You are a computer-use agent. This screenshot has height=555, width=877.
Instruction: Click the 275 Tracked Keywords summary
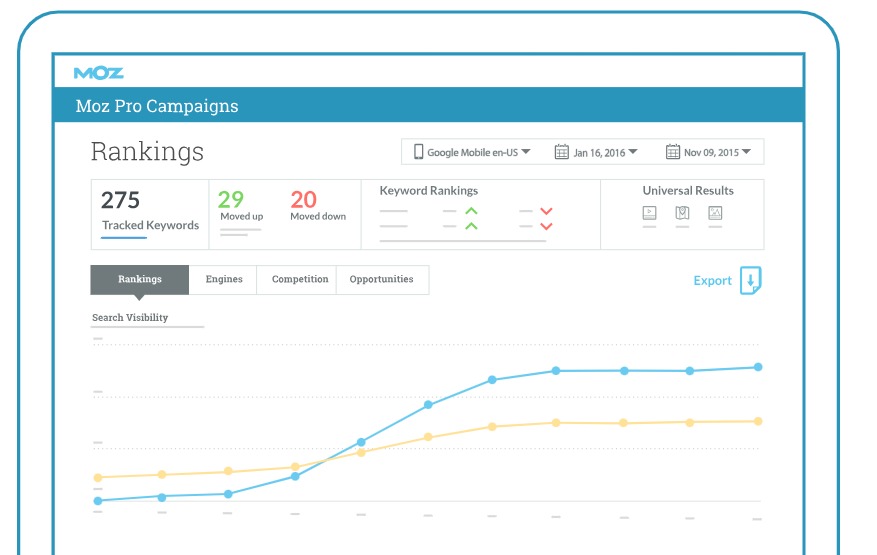150,212
